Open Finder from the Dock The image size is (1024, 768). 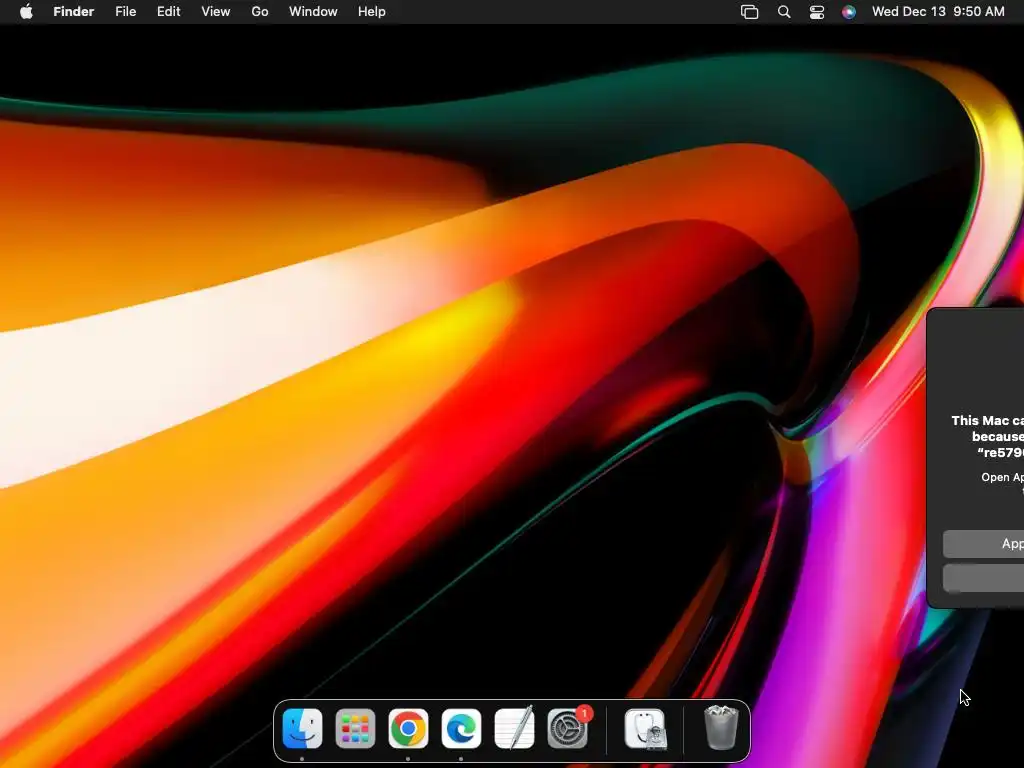tap(302, 728)
